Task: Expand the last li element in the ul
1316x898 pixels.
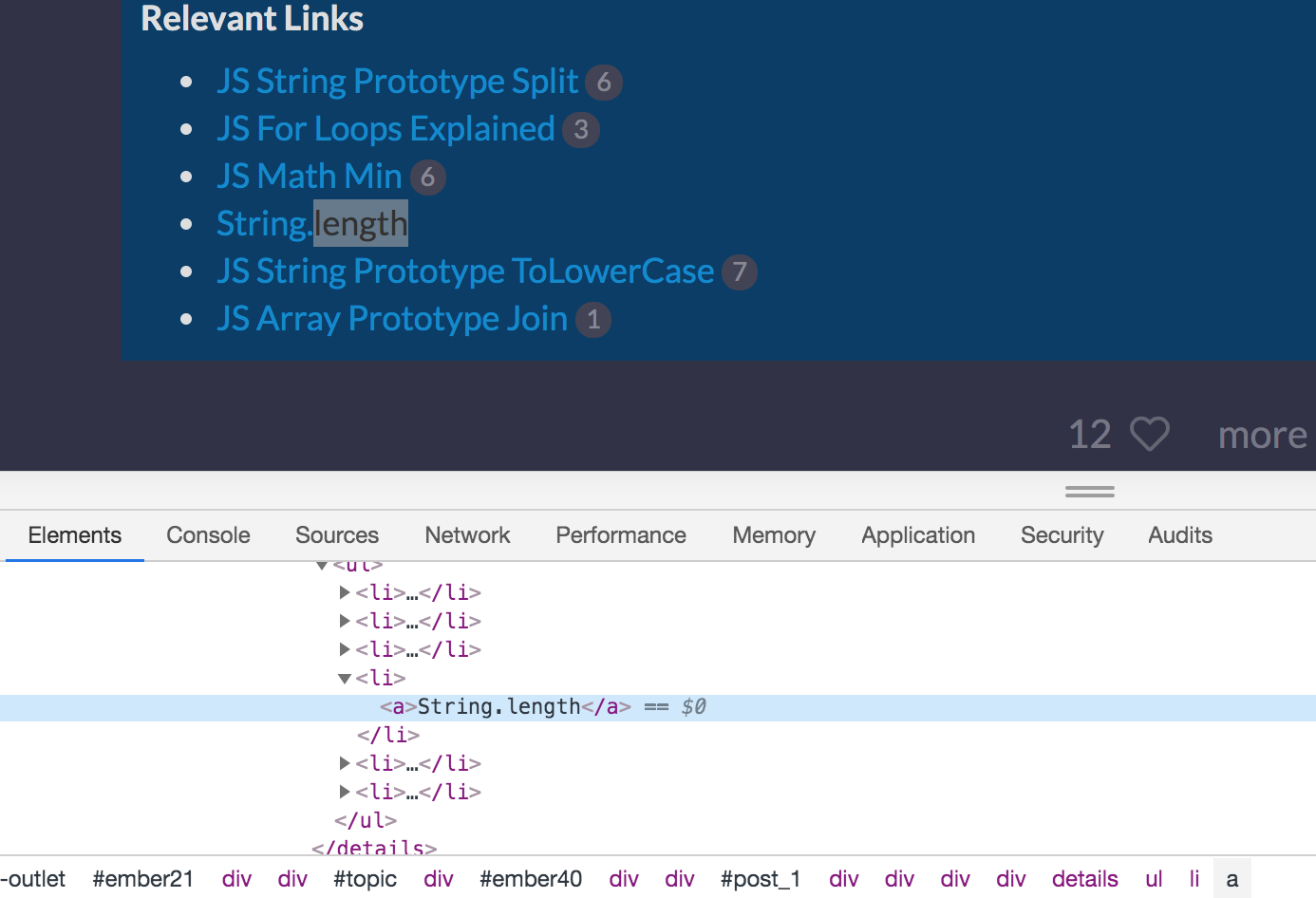Action: (344, 791)
